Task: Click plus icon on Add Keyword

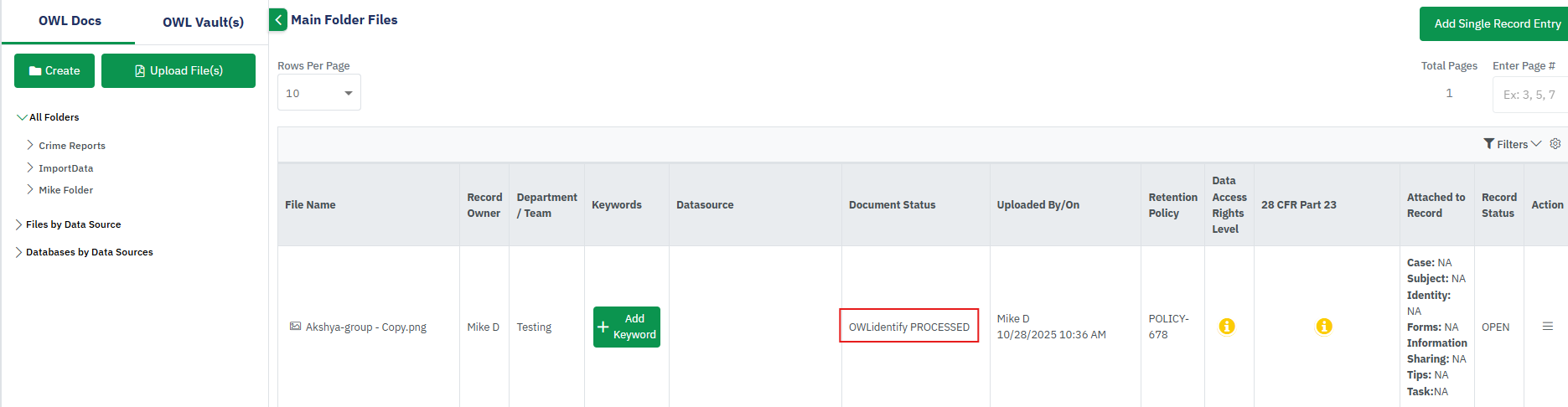Action: (x=603, y=327)
